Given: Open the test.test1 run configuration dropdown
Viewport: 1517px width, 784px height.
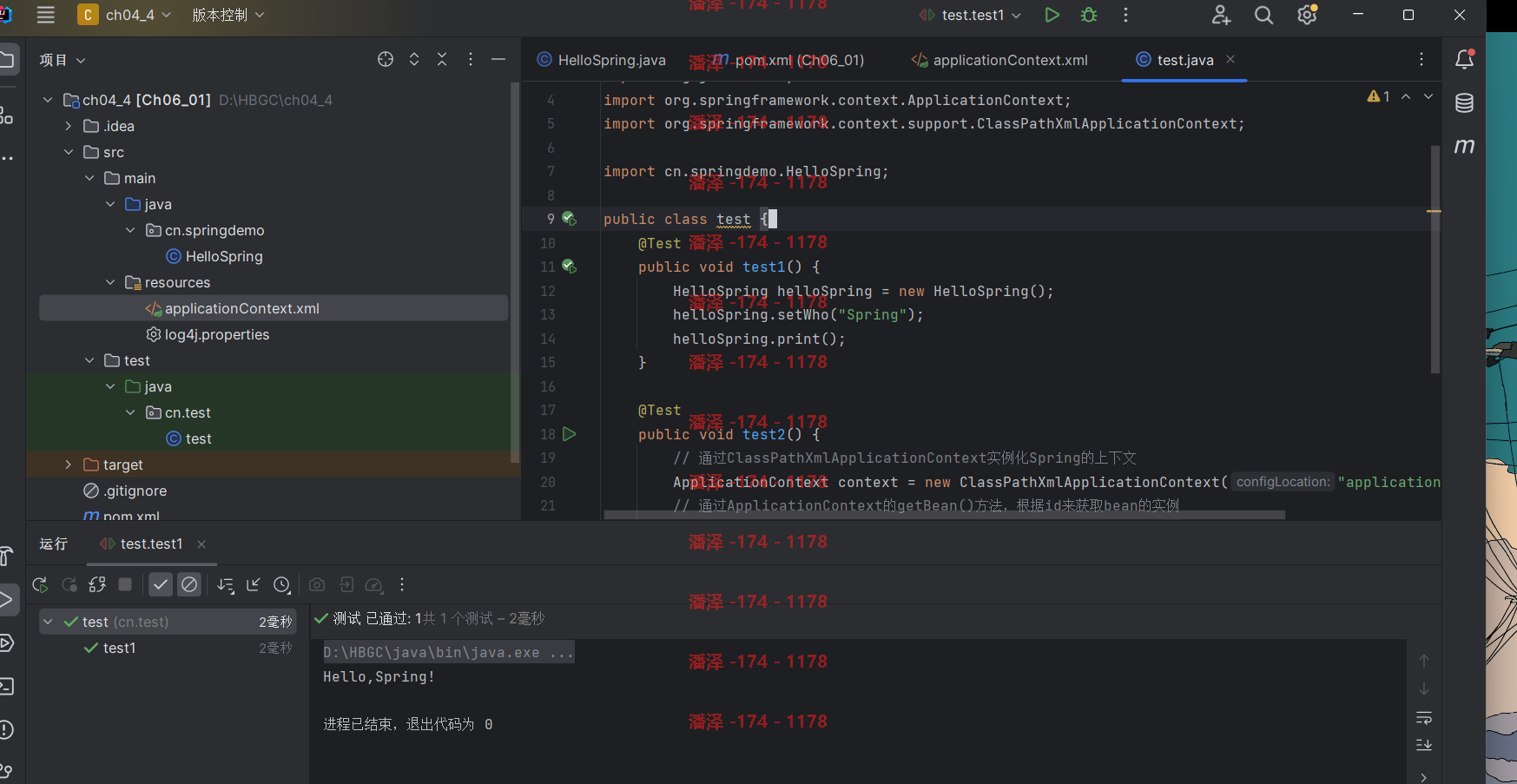Looking at the screenshot, I should pyautogui.click(x=971, y=15).
